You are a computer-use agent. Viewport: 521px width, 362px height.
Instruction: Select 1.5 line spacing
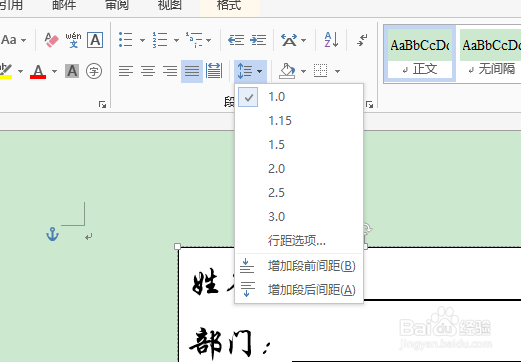[299, 145]
